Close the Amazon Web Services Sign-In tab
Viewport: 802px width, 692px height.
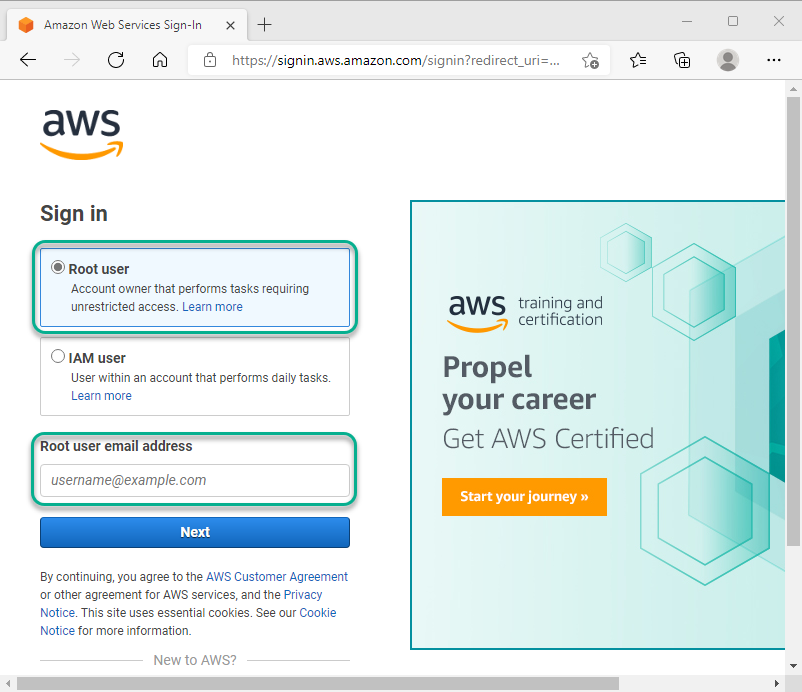click(x=230, y=25)
